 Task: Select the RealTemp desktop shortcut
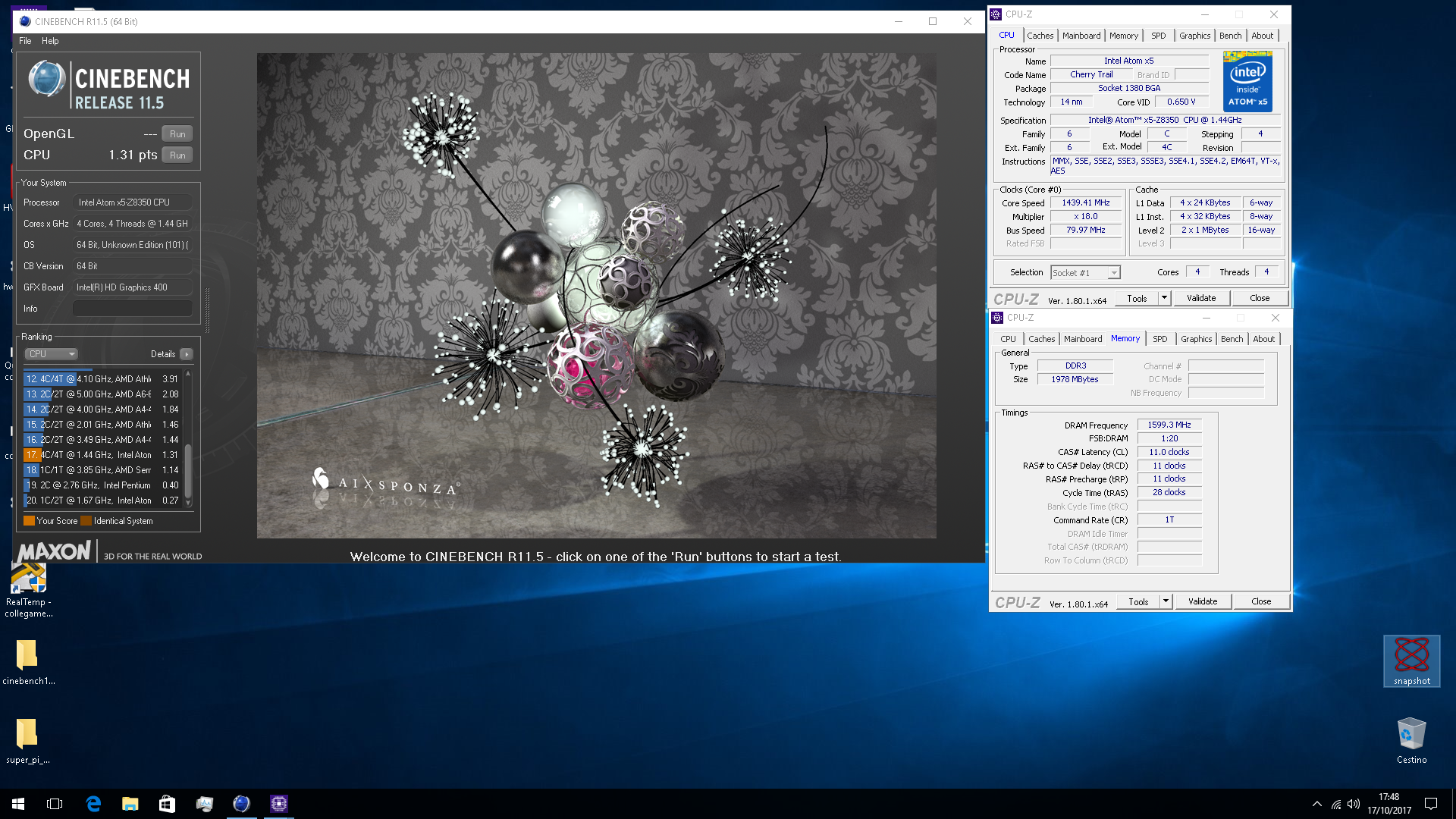pyautogui.click(x=28, y=590)
